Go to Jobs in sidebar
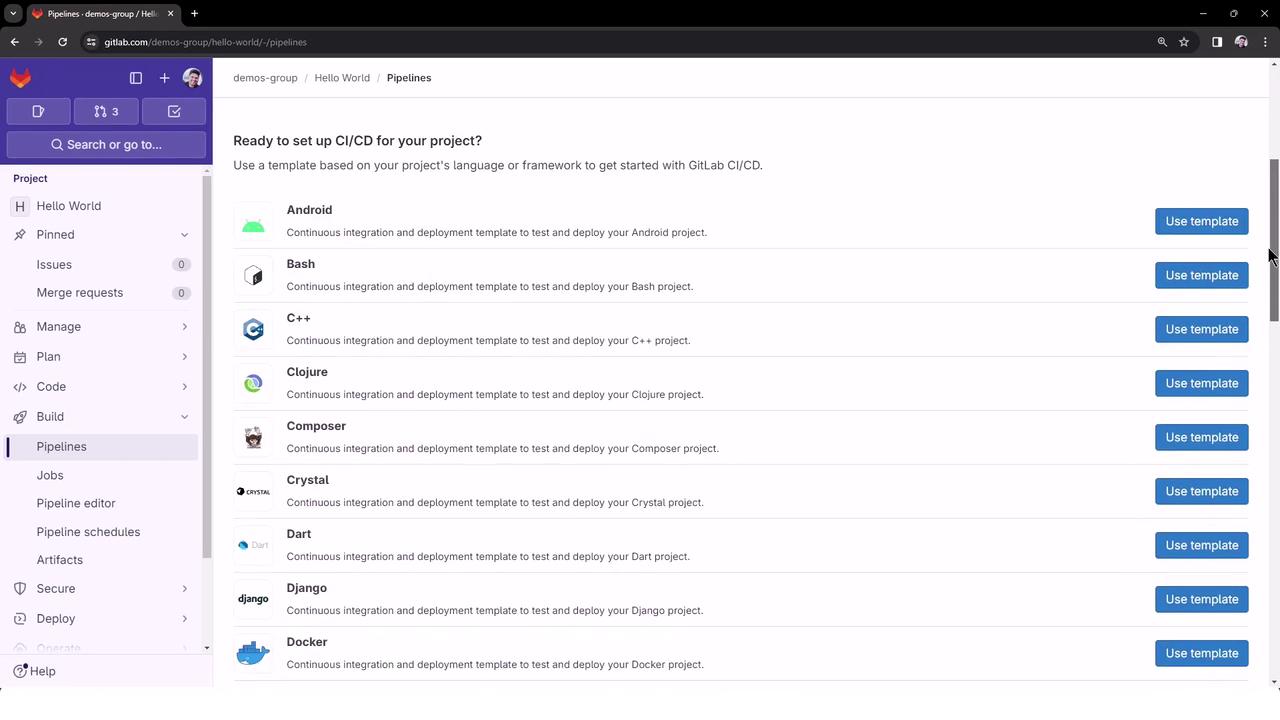The height and width of the screenshot is (720, 1280). point(50,475)
